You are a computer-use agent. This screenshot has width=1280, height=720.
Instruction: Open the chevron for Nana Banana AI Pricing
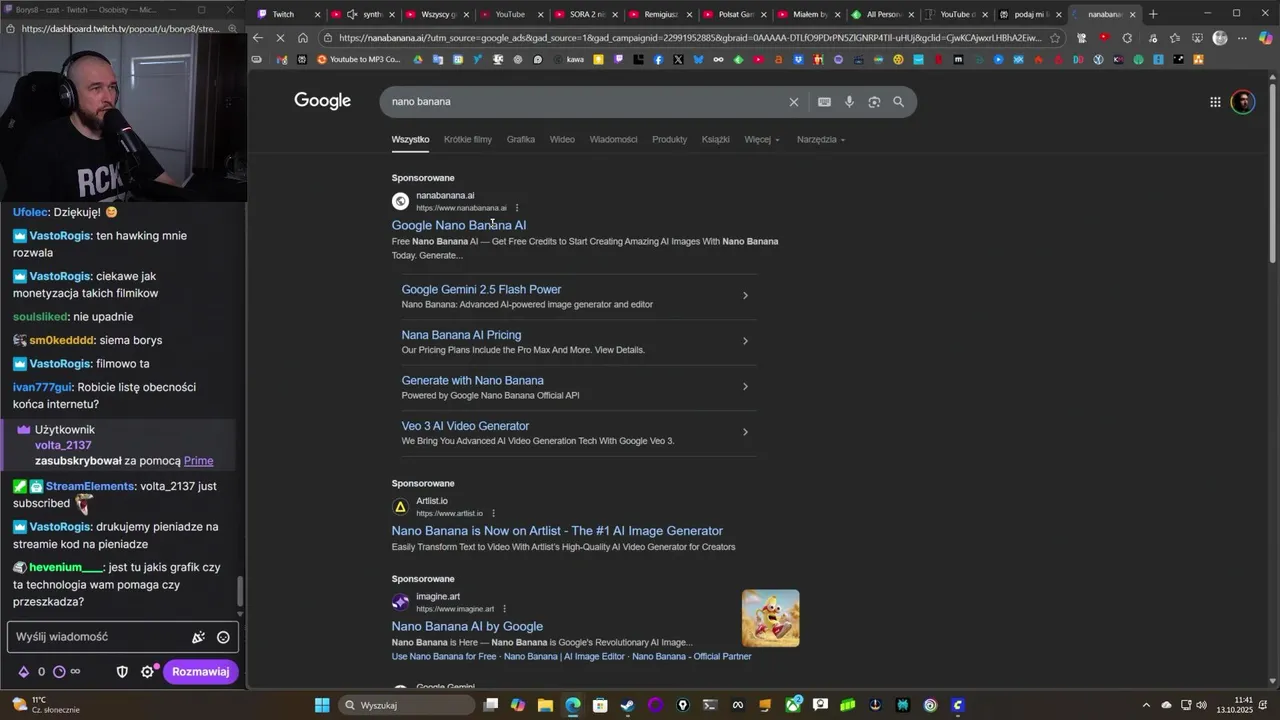[745, 341]
